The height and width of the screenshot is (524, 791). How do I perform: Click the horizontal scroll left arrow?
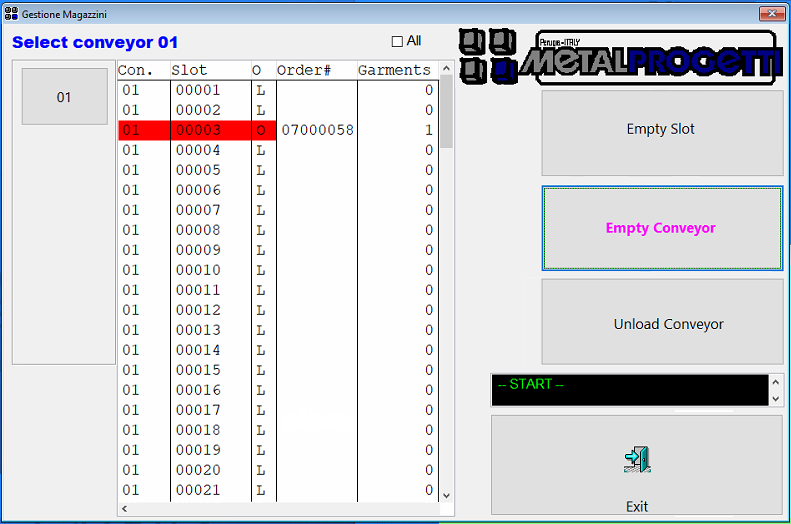click(x=125, y=509)
